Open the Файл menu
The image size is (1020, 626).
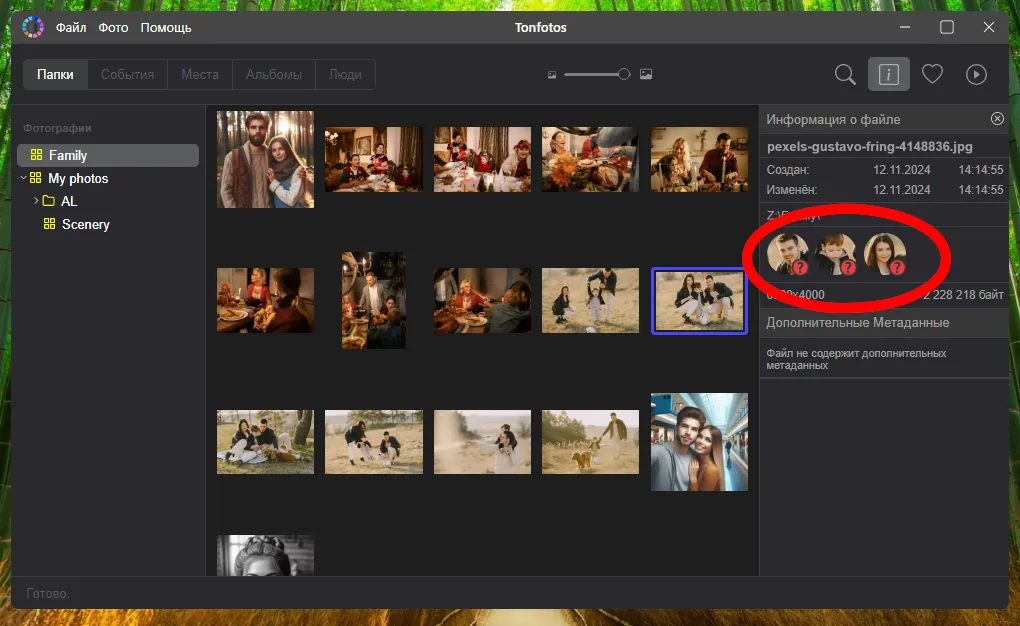[x=70, y=27]
